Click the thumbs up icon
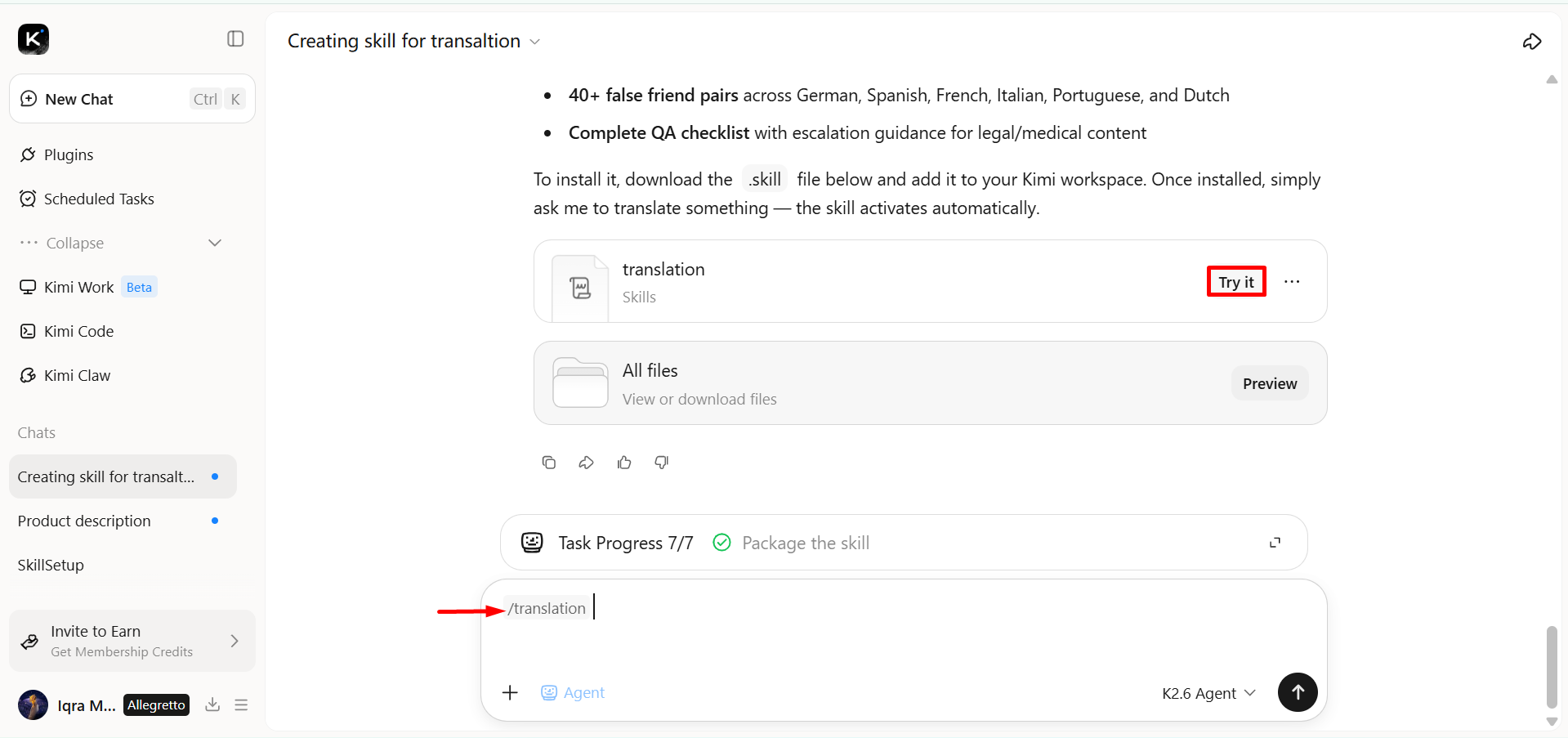Image resolution: width=1568 pixels, height=738 pixels. click(624, 463)
